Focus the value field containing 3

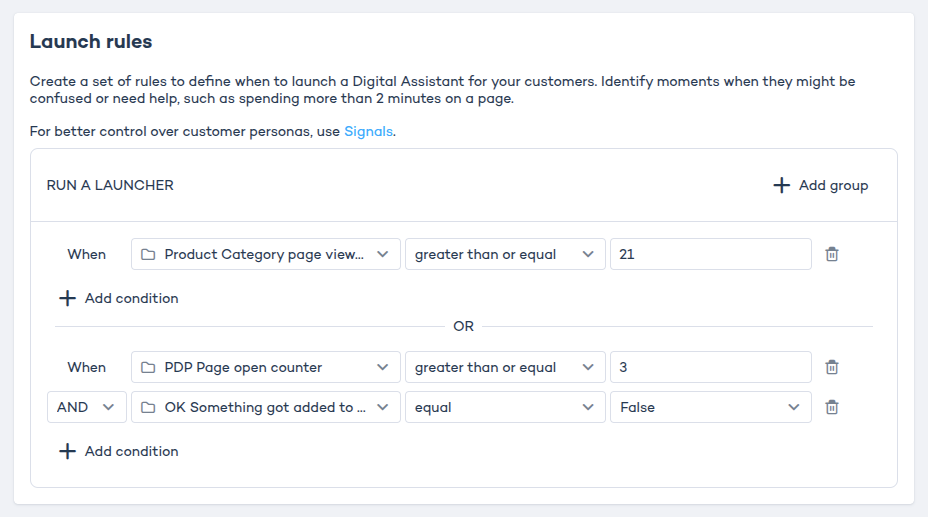710,367
